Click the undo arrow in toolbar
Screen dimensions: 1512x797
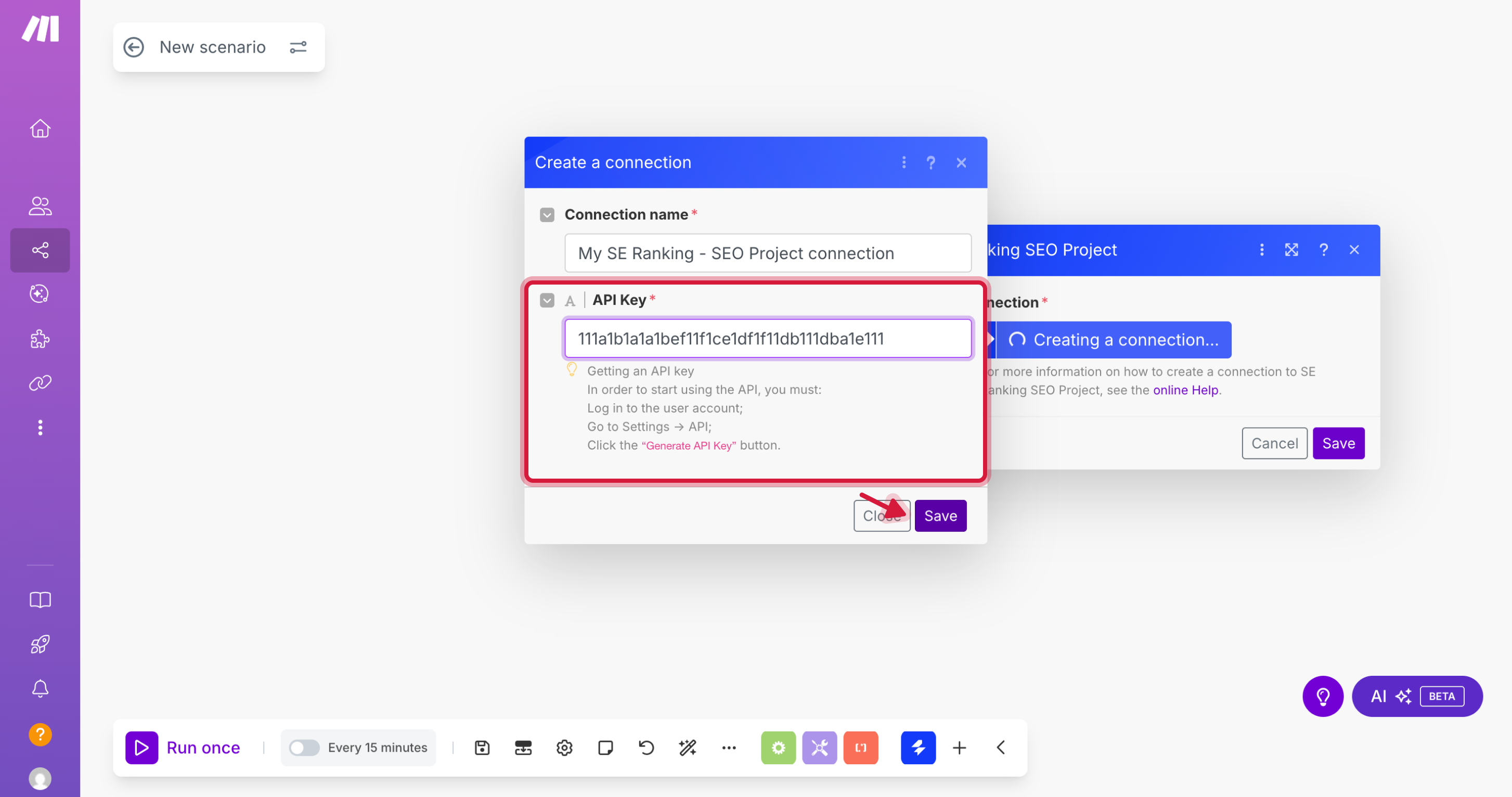pyautogui.click(x=646, y=747)
